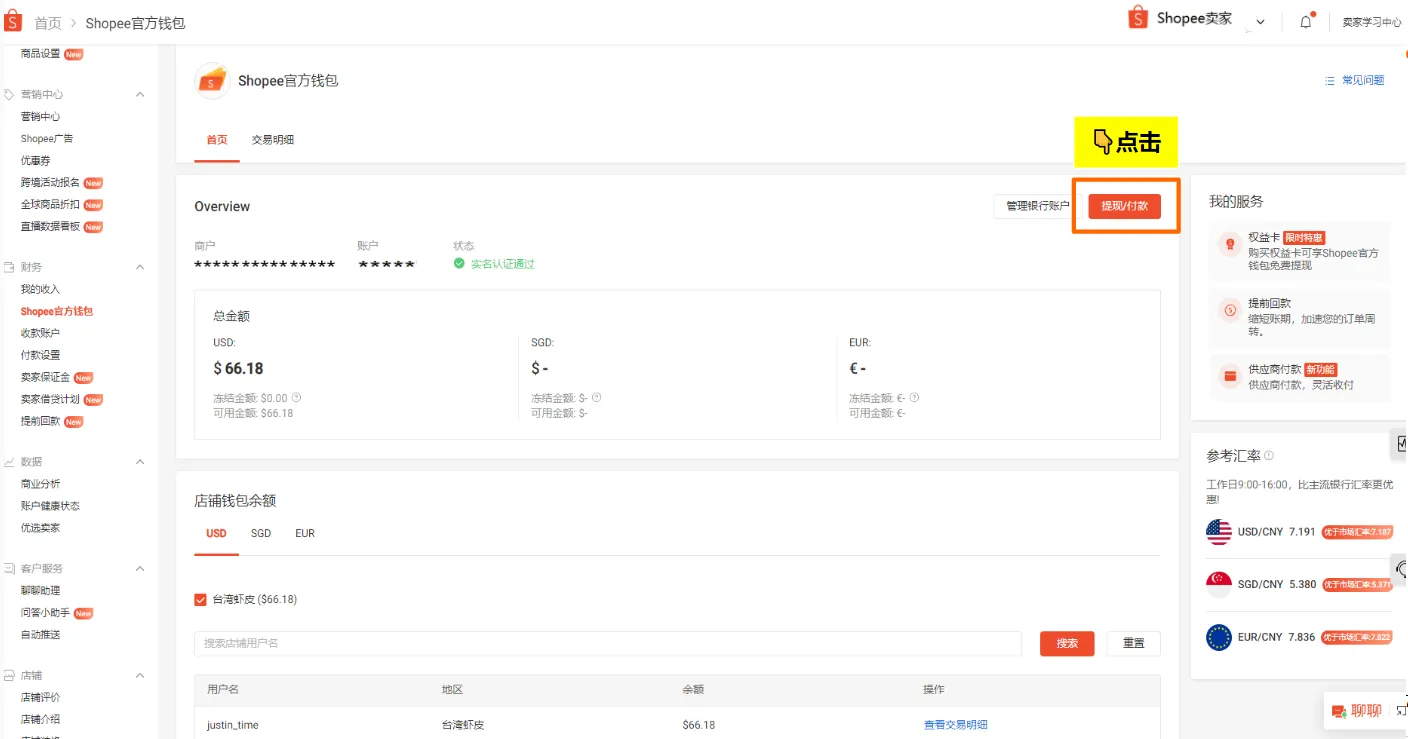Viewport: 1408px width, 739px height.
Task: Collapse the 营销中心 section in the sidebar
Action: [x=139, y=94]
